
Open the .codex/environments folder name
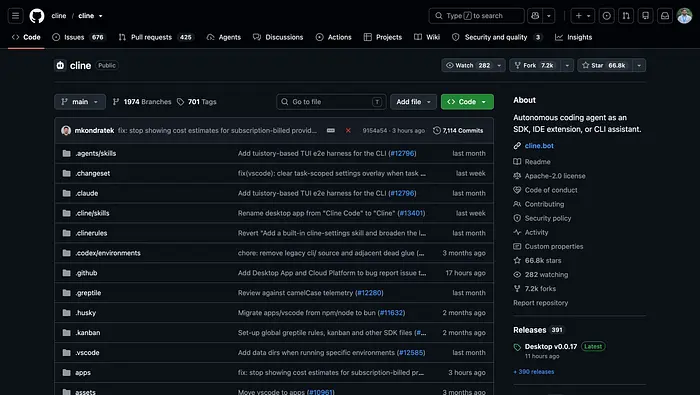pyautogui.click(x=108, y=253)
